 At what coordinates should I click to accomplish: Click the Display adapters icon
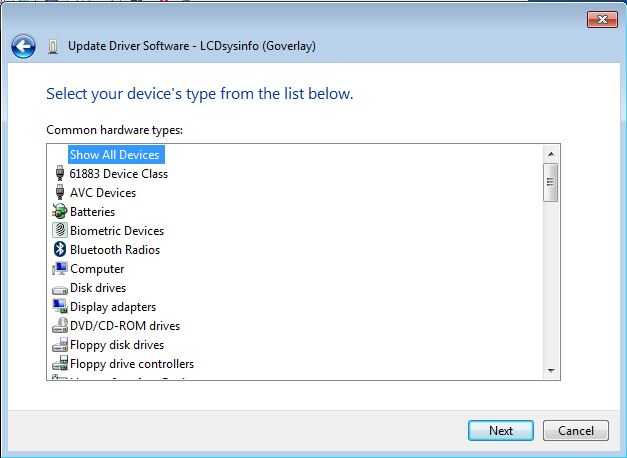click(59, 307)
